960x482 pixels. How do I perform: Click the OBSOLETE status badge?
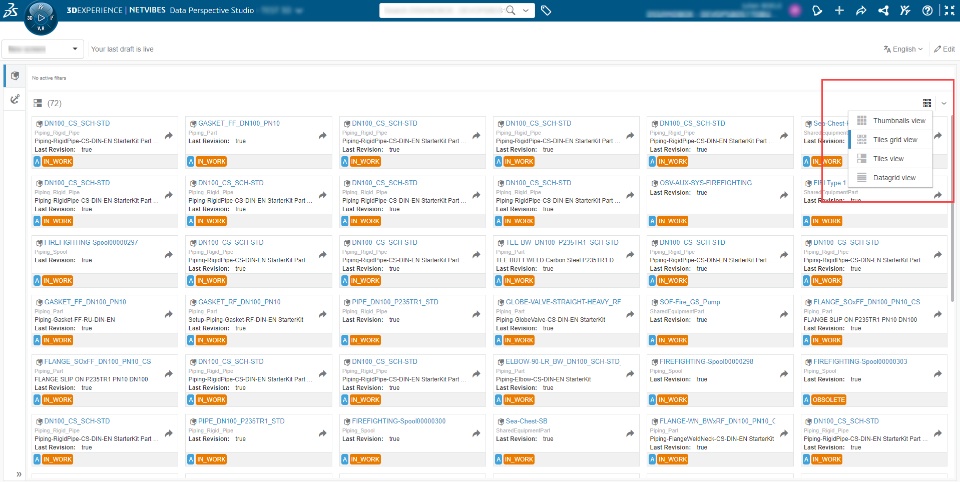828,399
